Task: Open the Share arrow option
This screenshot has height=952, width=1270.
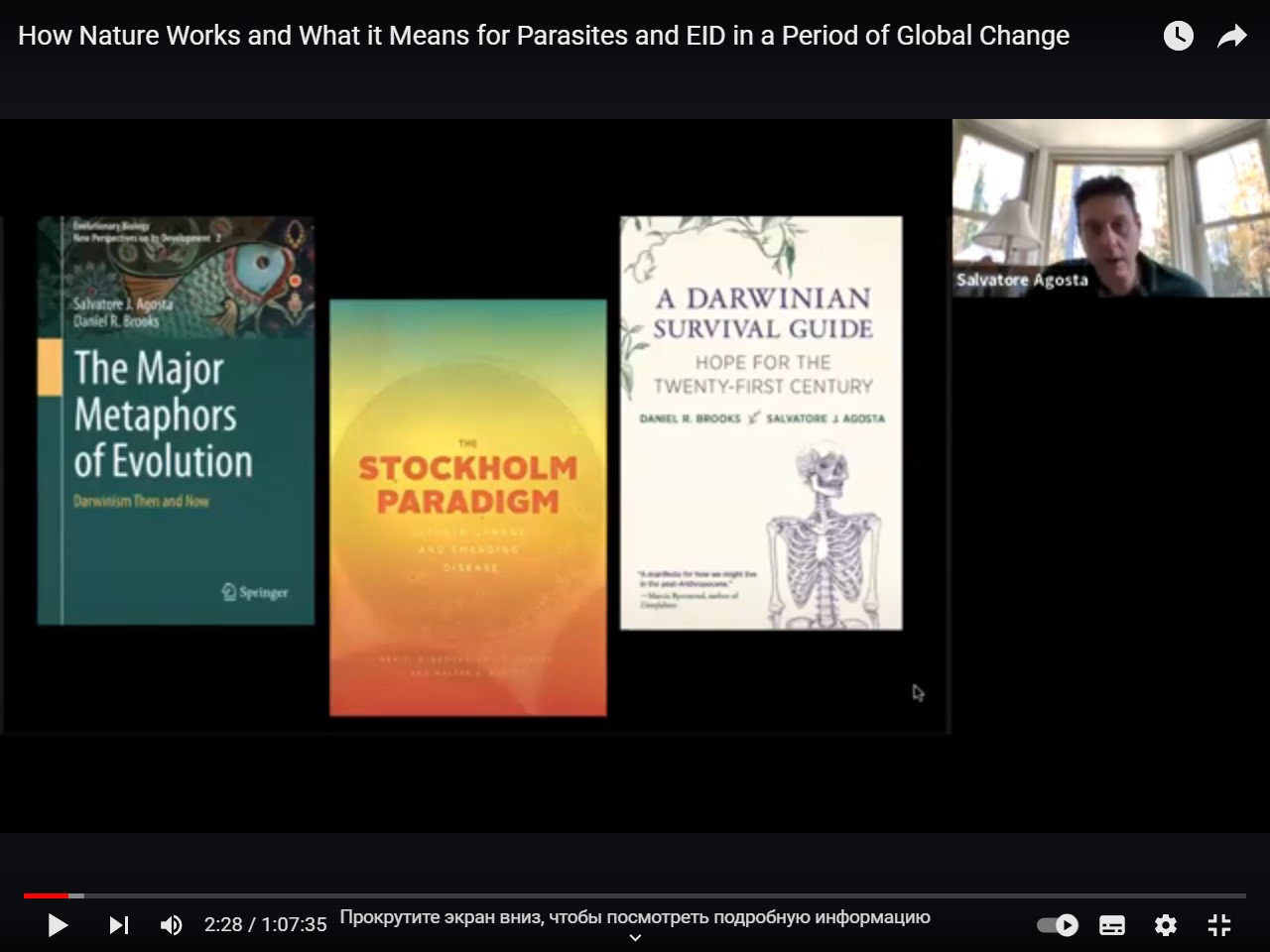Action: tap(1231, 37)
